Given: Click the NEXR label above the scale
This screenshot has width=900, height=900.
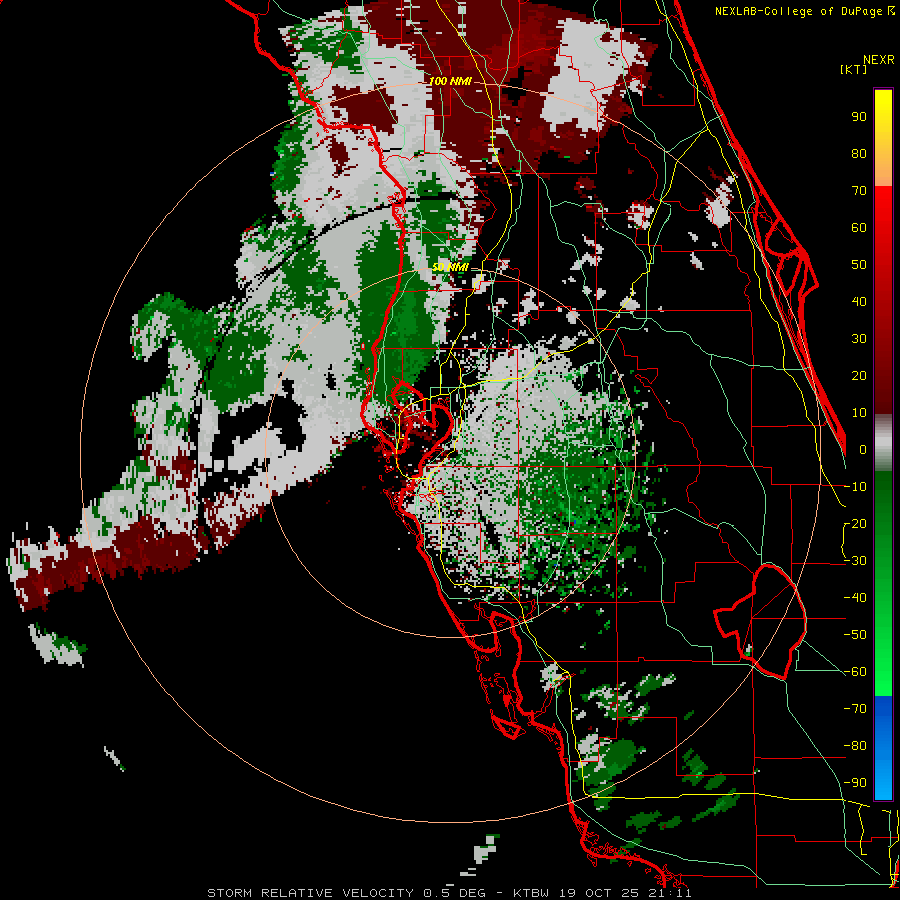Looking at the screenshot, I should [879, 60].
